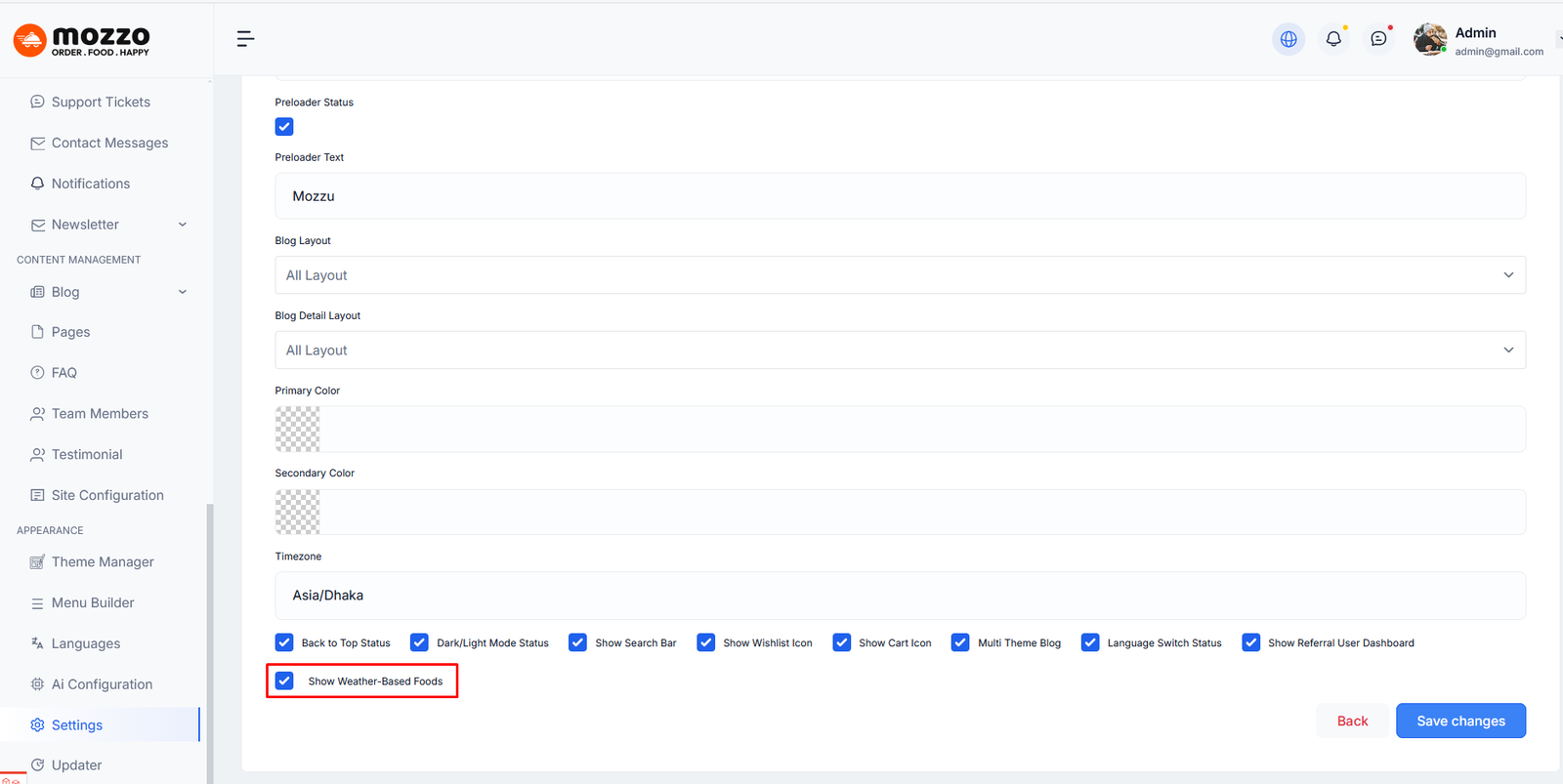Open the chat messages icon

click(x=1378, y=39)
